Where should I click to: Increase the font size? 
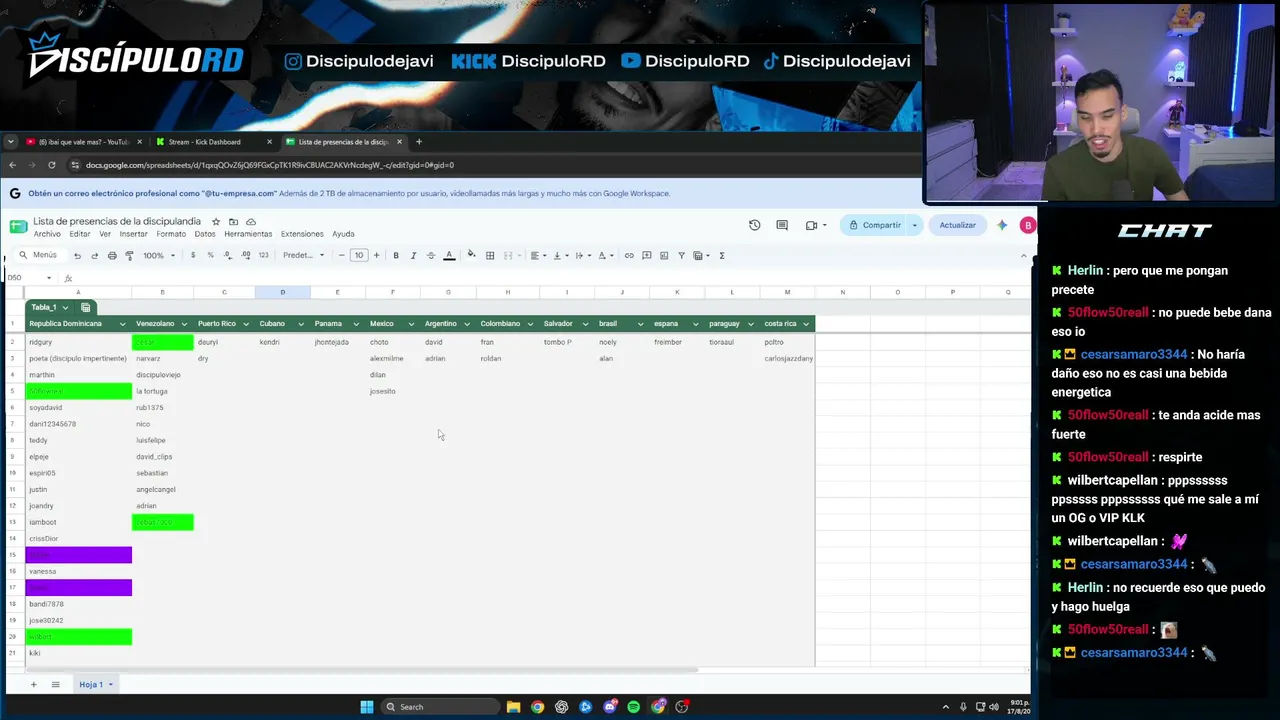(376, 255)
